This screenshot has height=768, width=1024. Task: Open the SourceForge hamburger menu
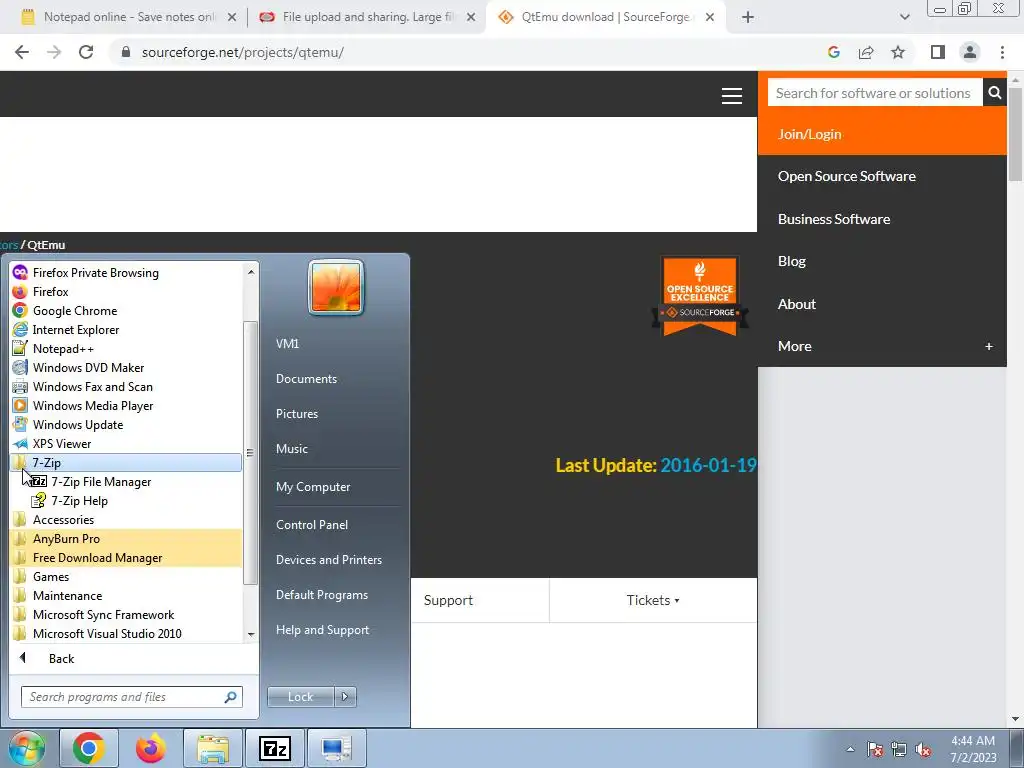tap(731, 95)
